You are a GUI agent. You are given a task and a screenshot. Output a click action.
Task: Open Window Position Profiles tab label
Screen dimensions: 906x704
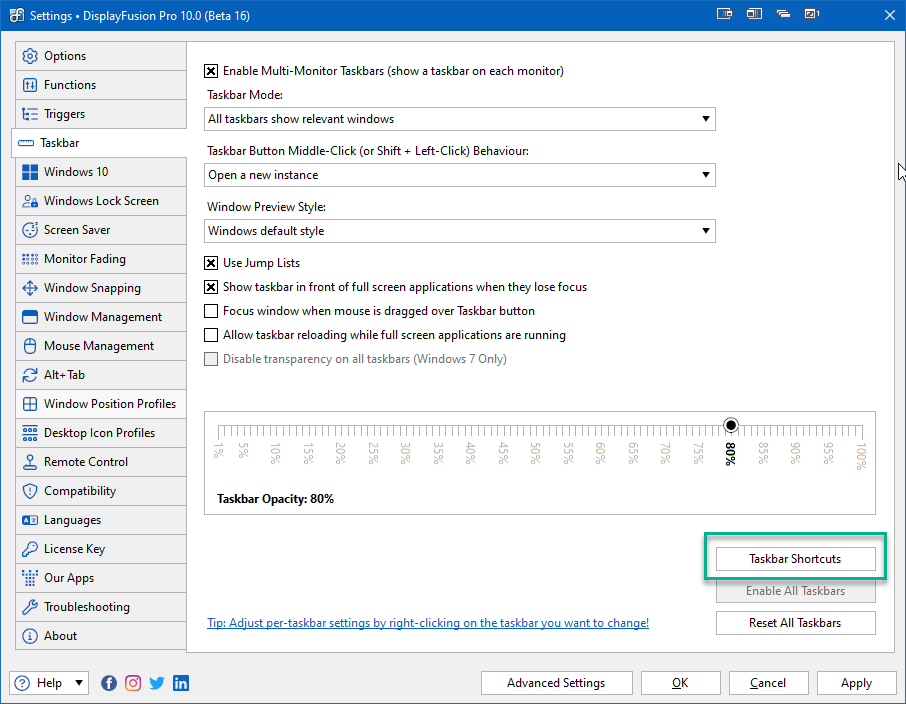tap(110, 403)
